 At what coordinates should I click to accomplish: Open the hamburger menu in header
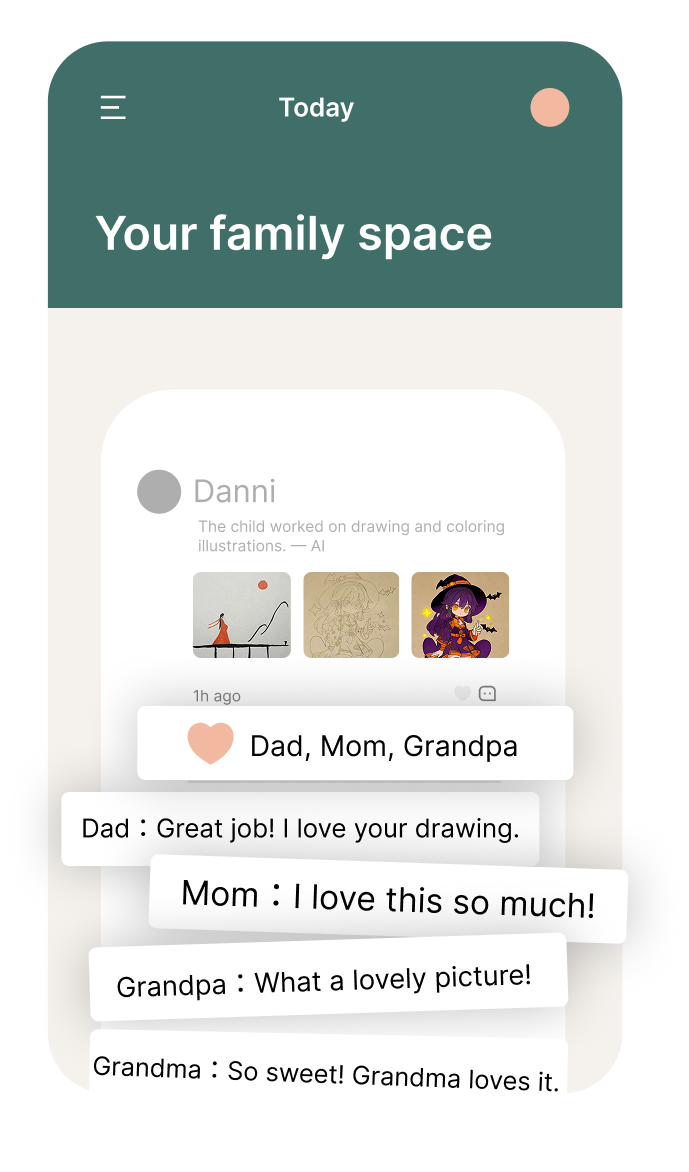(113, 108)
